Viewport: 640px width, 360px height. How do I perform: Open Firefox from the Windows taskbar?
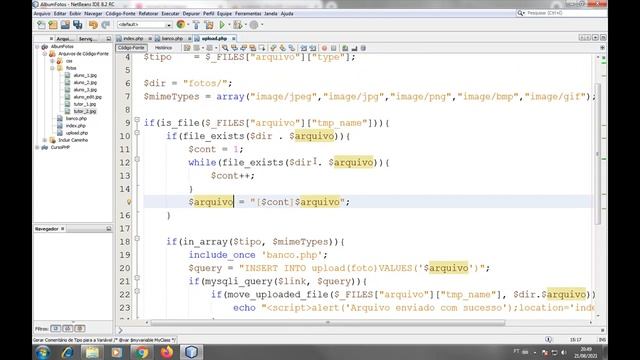[167, 352]
